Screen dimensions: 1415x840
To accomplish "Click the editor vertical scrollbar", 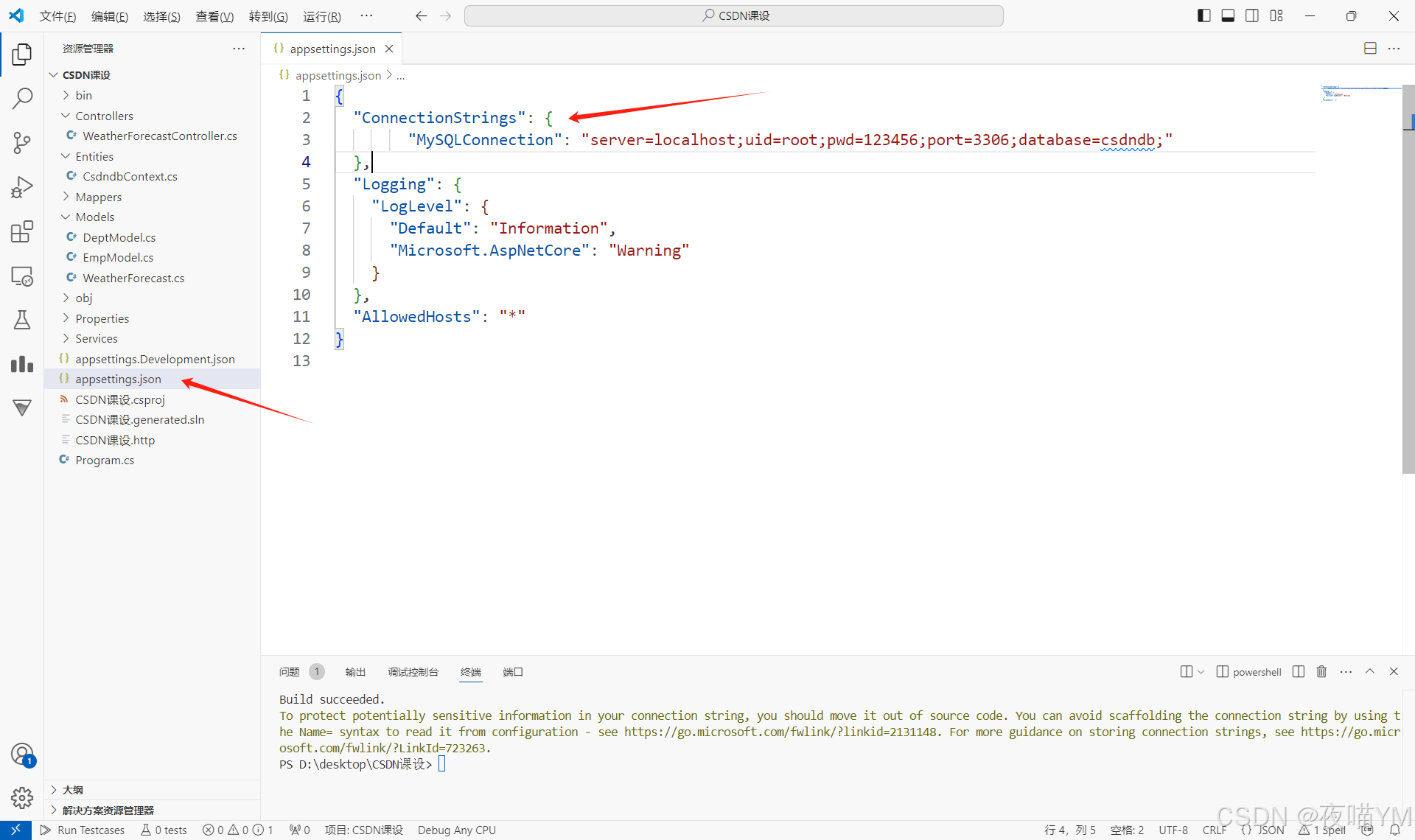I will click(1408, 280).
